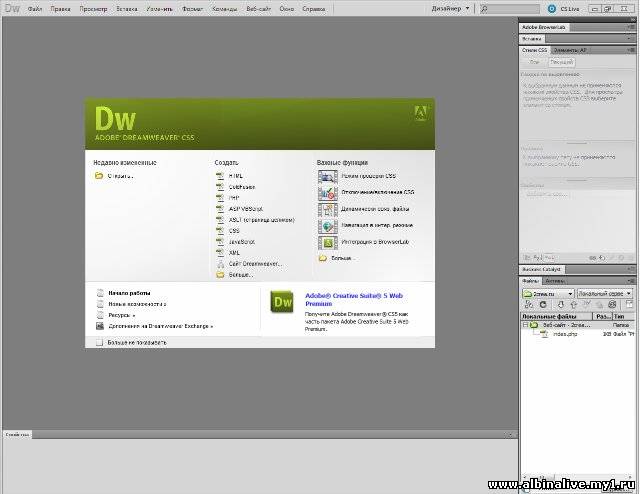
Task: Open the Вставка panel dropdown arrow
Action: [630, 38]
